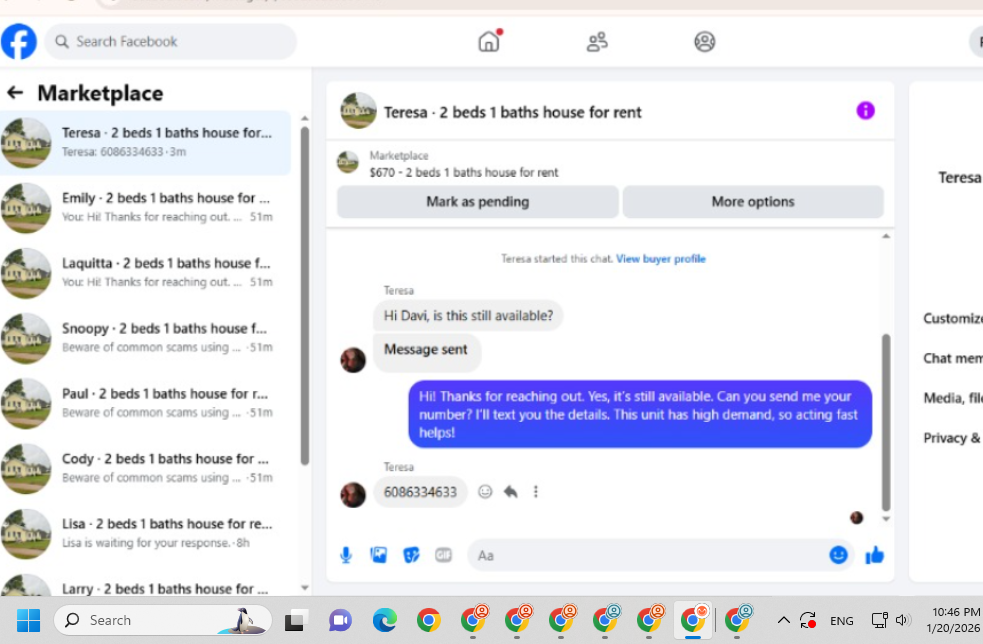Open Task View on the taskbar
The image size is (983, 644).
[295, 620]
